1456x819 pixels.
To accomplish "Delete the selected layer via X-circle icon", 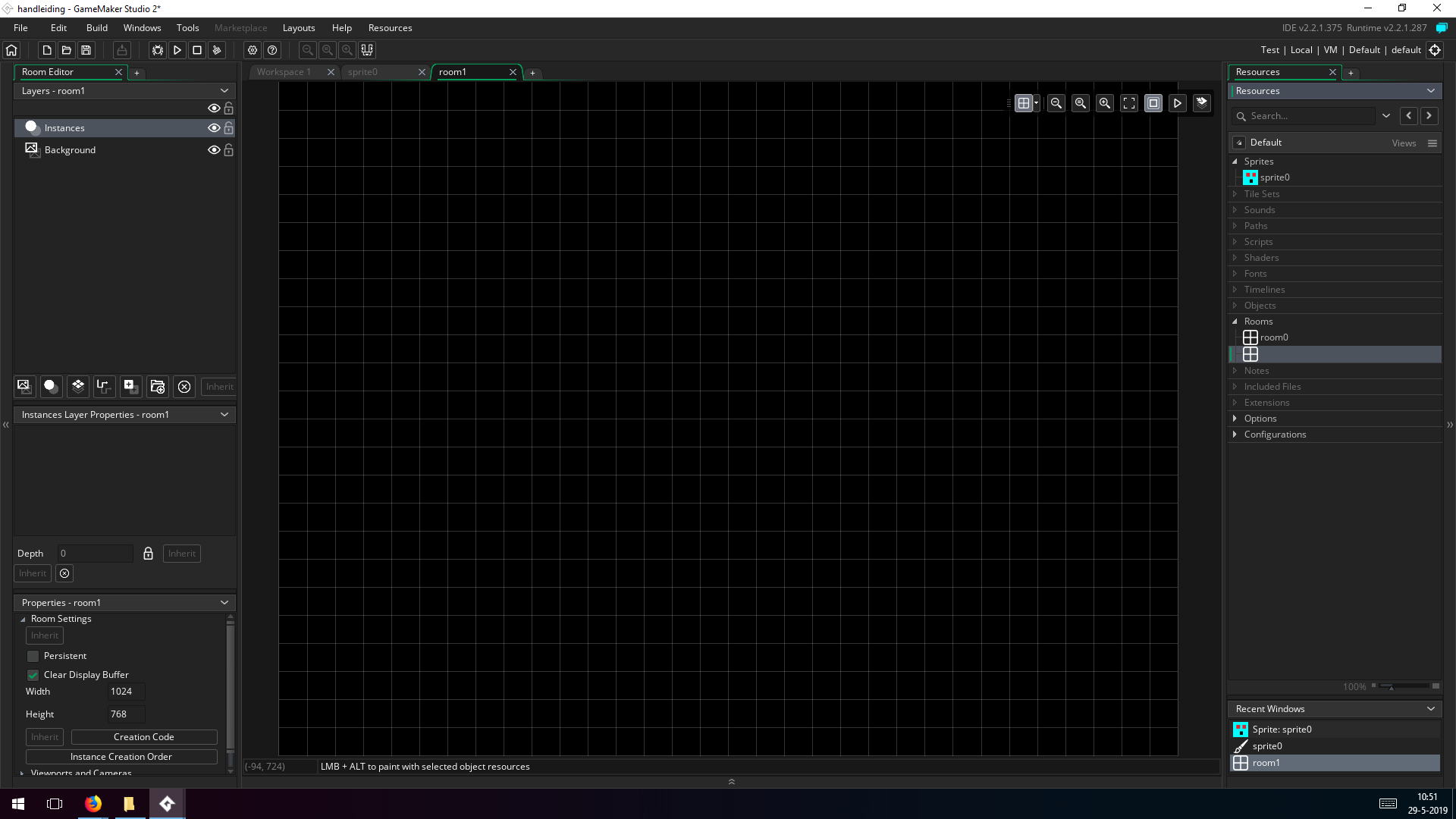I will pyautogui.click(x=184, y=386).
